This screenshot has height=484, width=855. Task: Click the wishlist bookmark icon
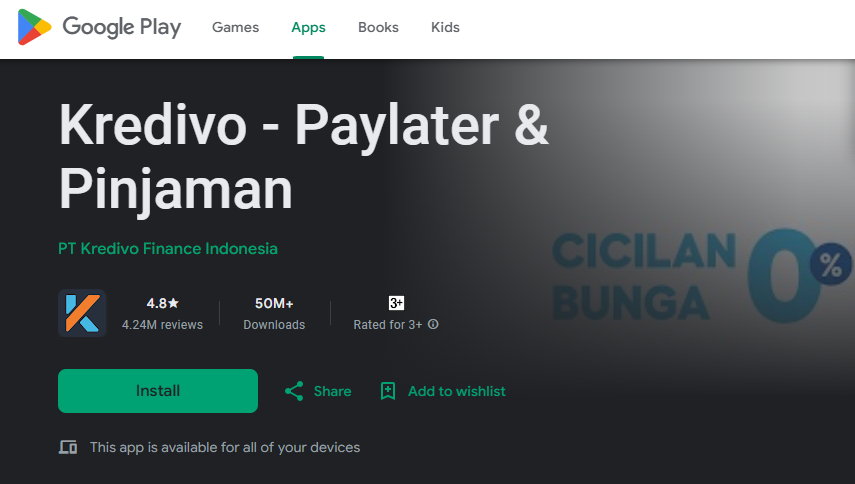[x=388, y=391]
